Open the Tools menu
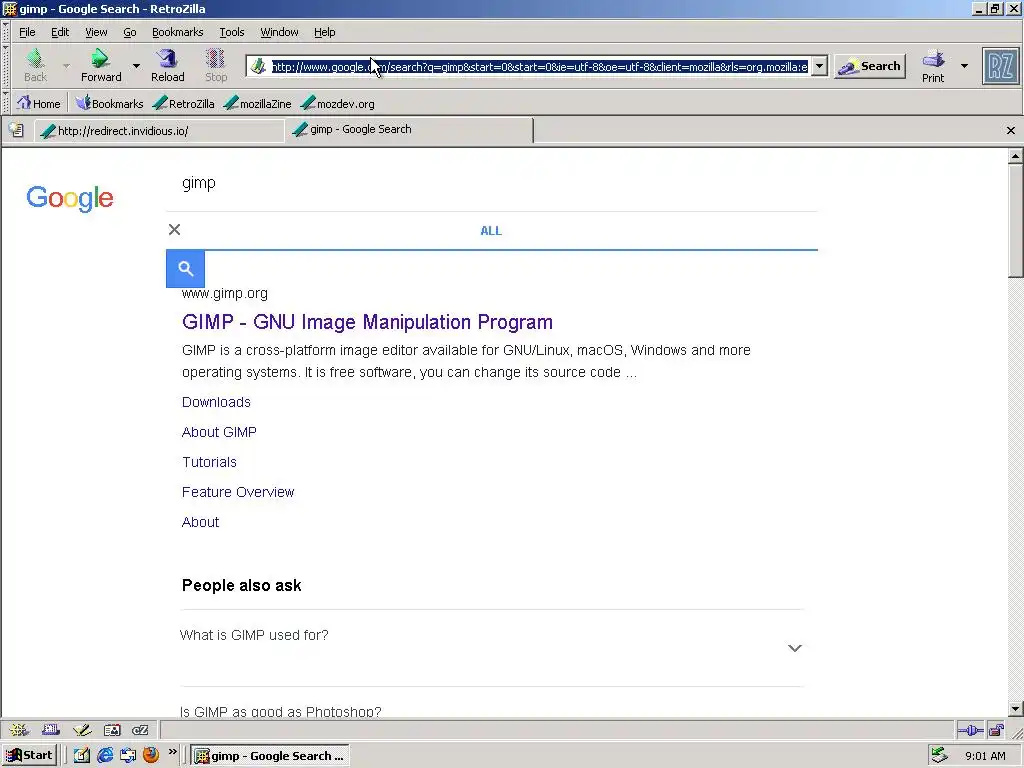This screenshot has height=768, width=1024. pos(232,32)
